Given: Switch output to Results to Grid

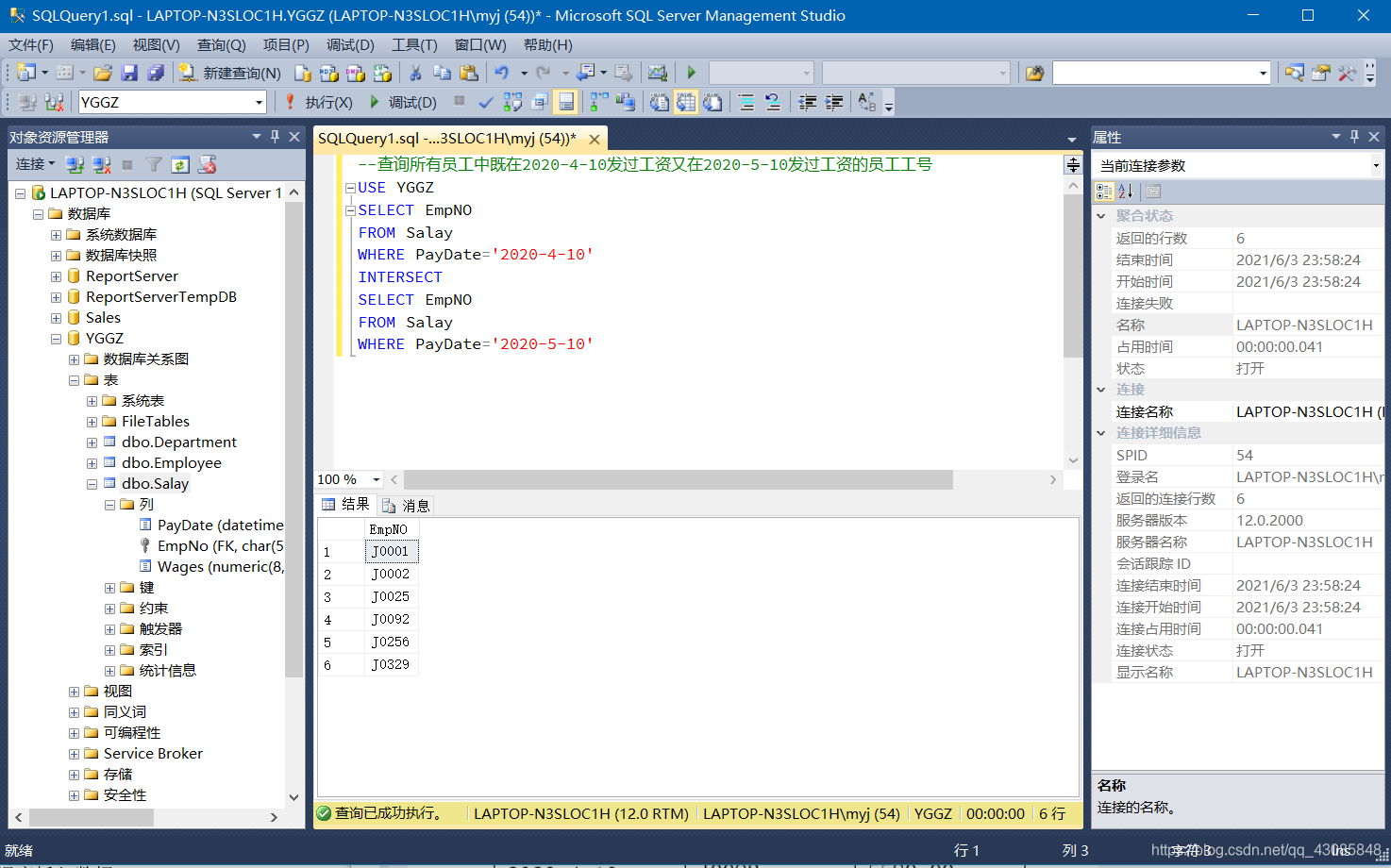Looking at the screenshot, I should (x=686, y=102).
